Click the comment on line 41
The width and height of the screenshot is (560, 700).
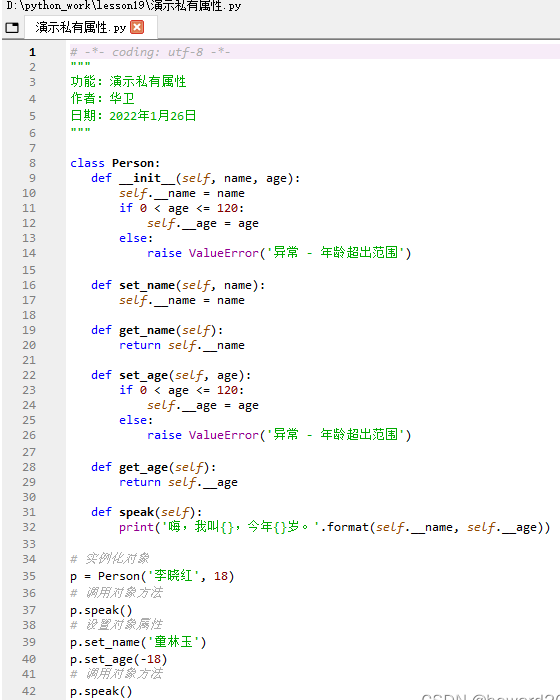116,674
